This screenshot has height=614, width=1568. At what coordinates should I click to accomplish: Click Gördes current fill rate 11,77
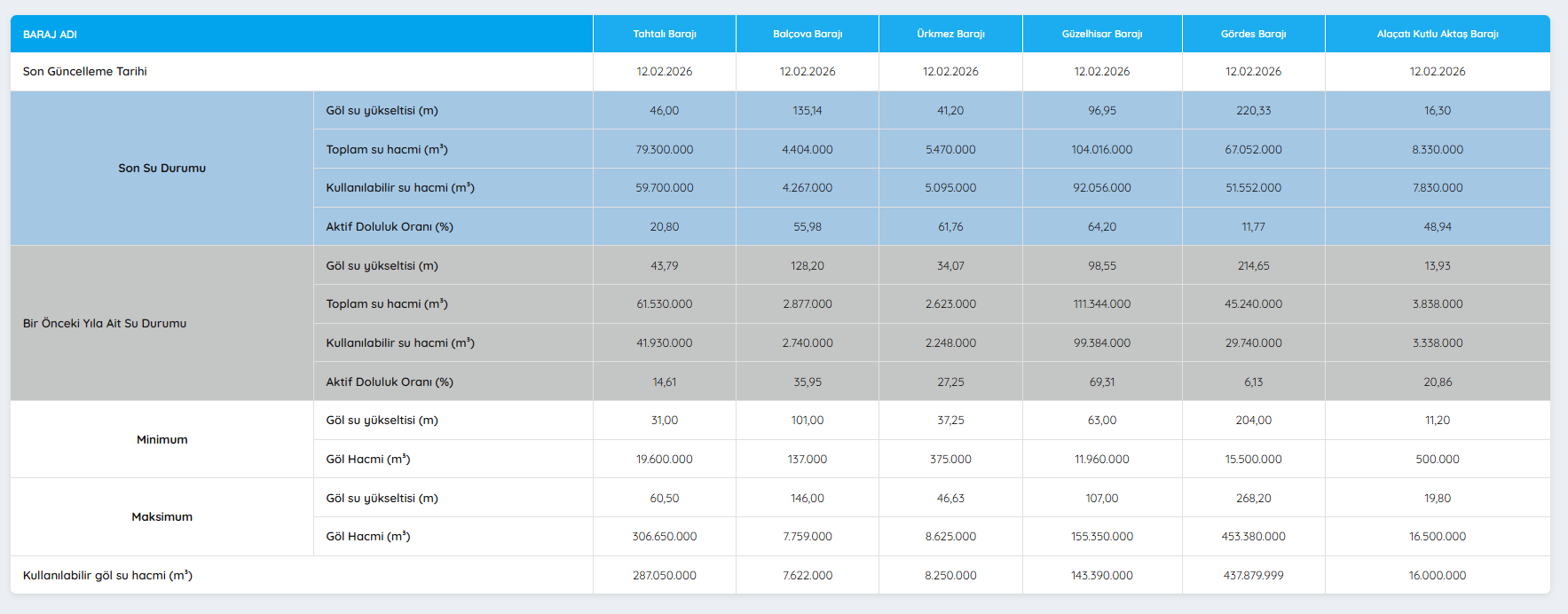pos(1253,227)
